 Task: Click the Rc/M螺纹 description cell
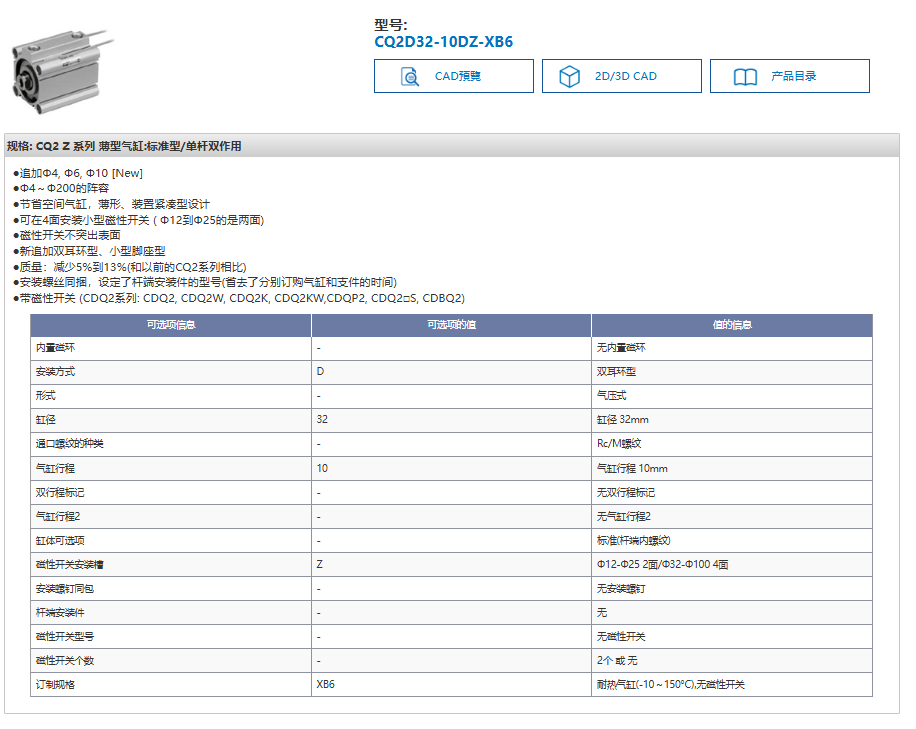point(619,444)
